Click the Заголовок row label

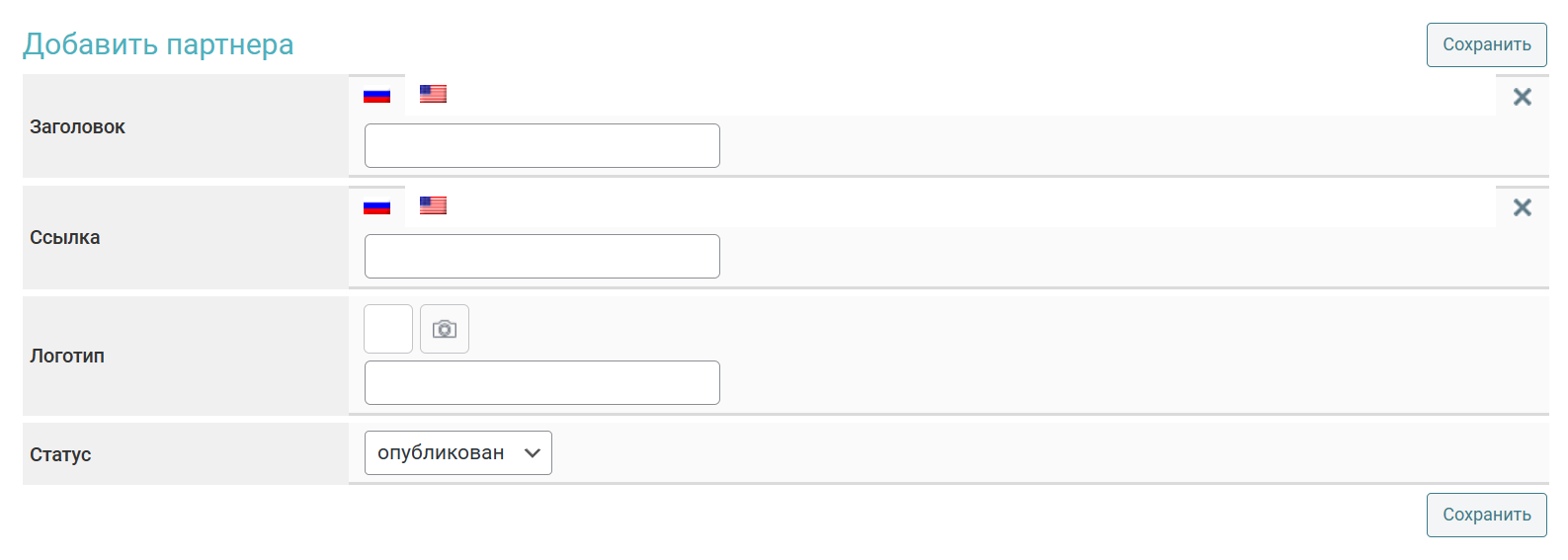click(77, 126)
